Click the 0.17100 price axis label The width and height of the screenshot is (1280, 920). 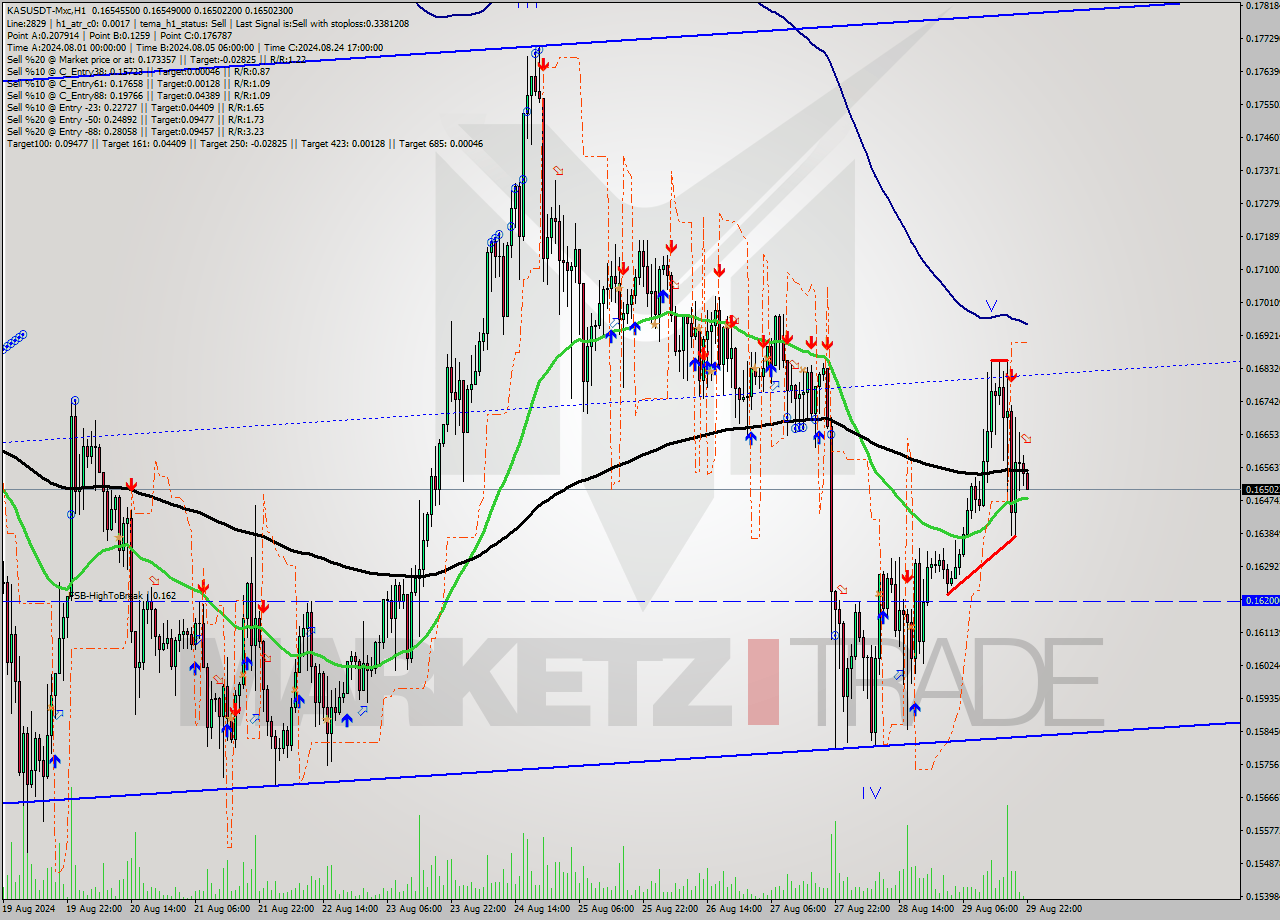tap(1262, 270)
